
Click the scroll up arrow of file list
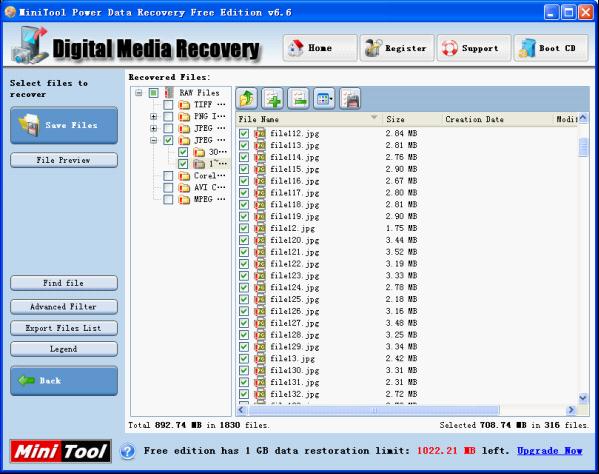coord(583,118)
